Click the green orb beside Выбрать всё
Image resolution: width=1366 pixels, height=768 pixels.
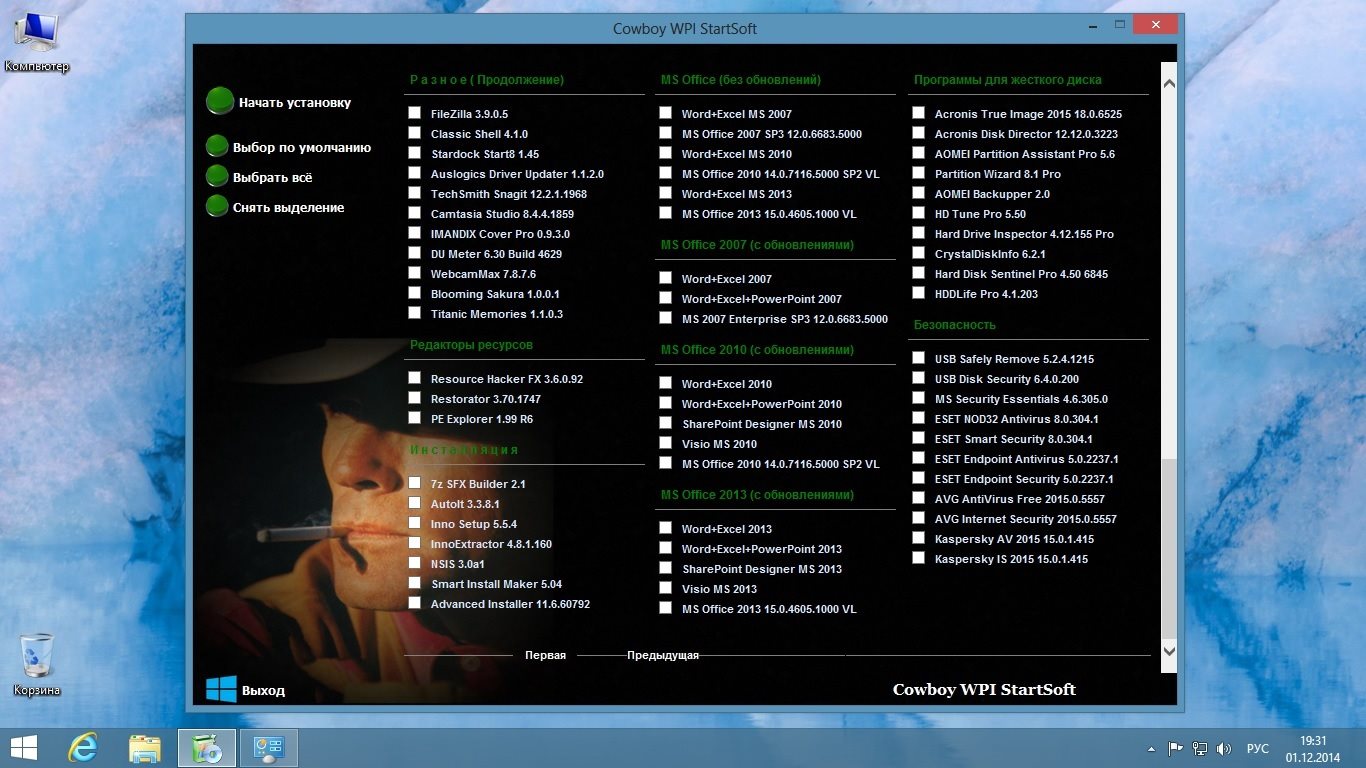pos(217,176)
